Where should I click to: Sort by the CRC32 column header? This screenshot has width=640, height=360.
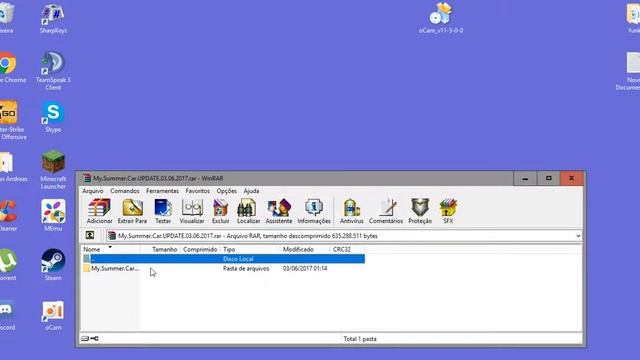[x=347, y=249]
